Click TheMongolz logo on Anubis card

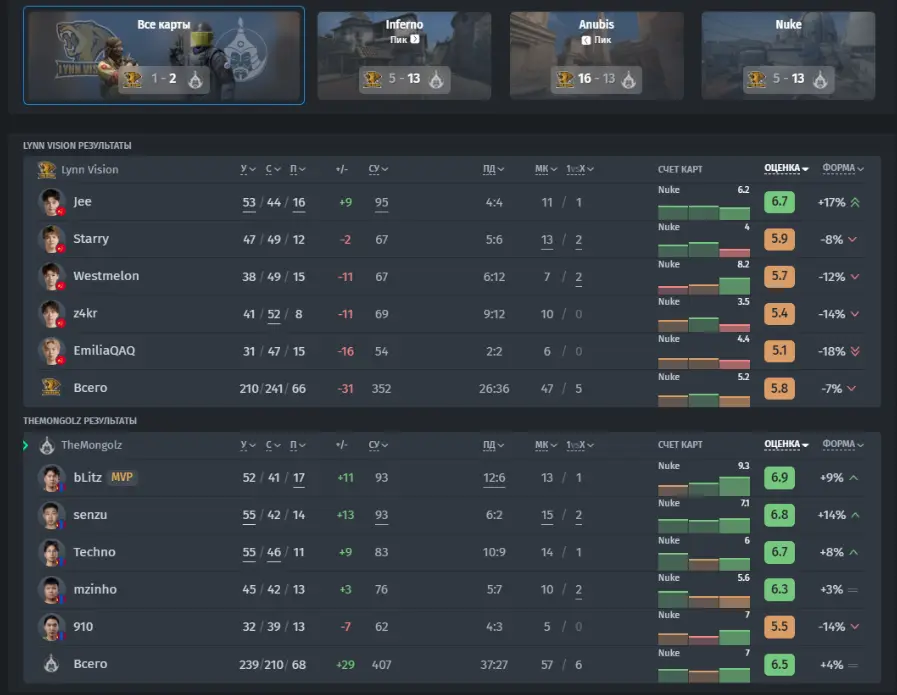(x=628, y=80)
